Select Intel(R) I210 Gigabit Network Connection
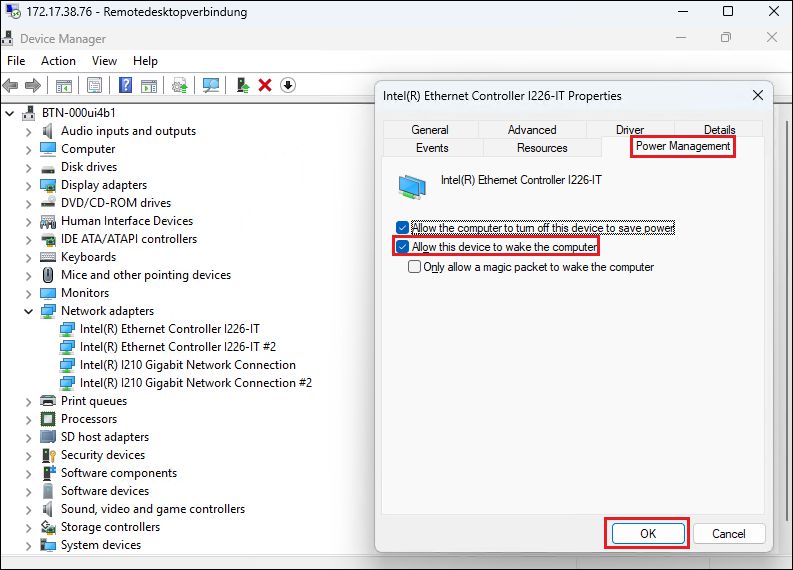This screenshot has width=793, height=570. [188, 365]
